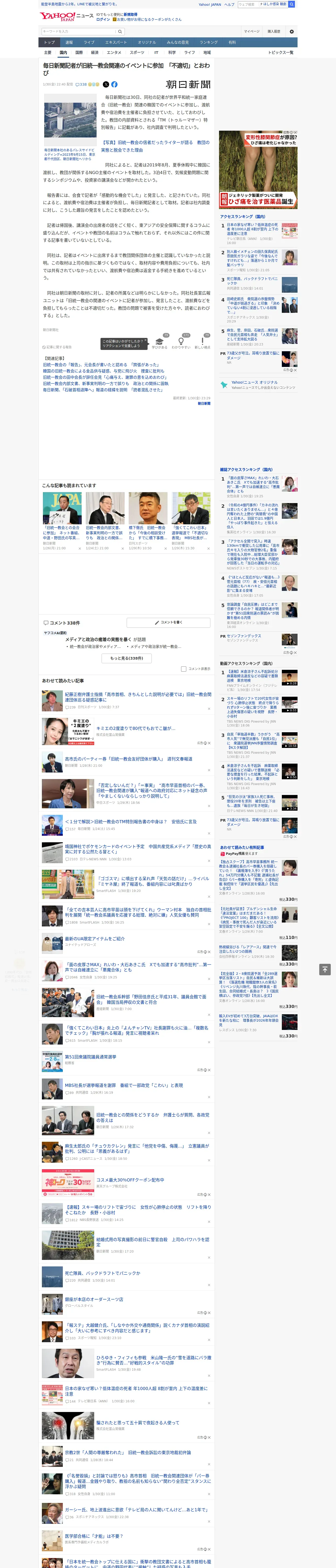Screen dimensions: 336x1568
Task: Open the トップ navigation tab
Action: [x=49, y=43]
